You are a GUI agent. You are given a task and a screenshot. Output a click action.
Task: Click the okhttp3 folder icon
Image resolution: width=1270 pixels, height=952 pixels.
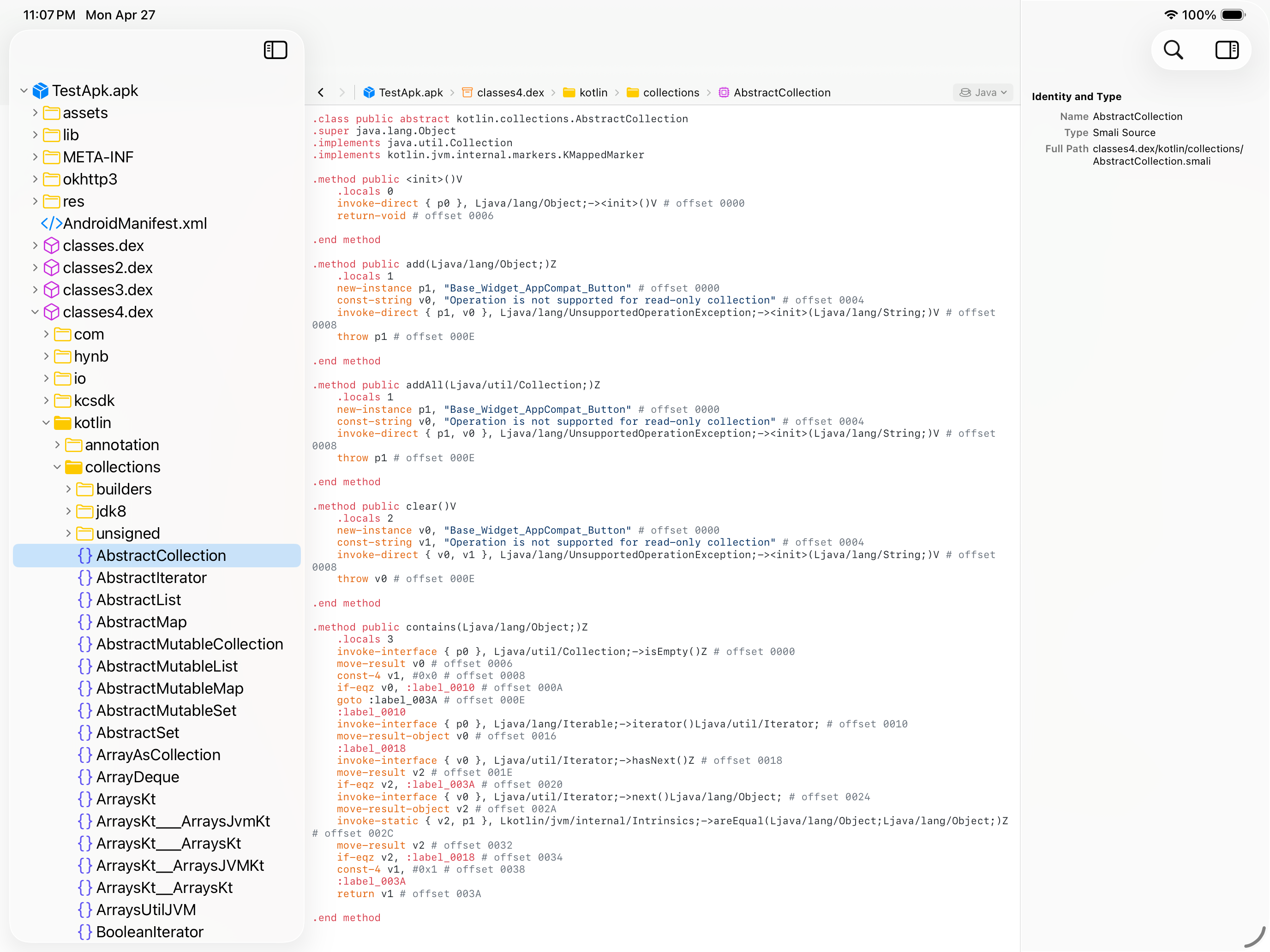(x=51, y=179)
